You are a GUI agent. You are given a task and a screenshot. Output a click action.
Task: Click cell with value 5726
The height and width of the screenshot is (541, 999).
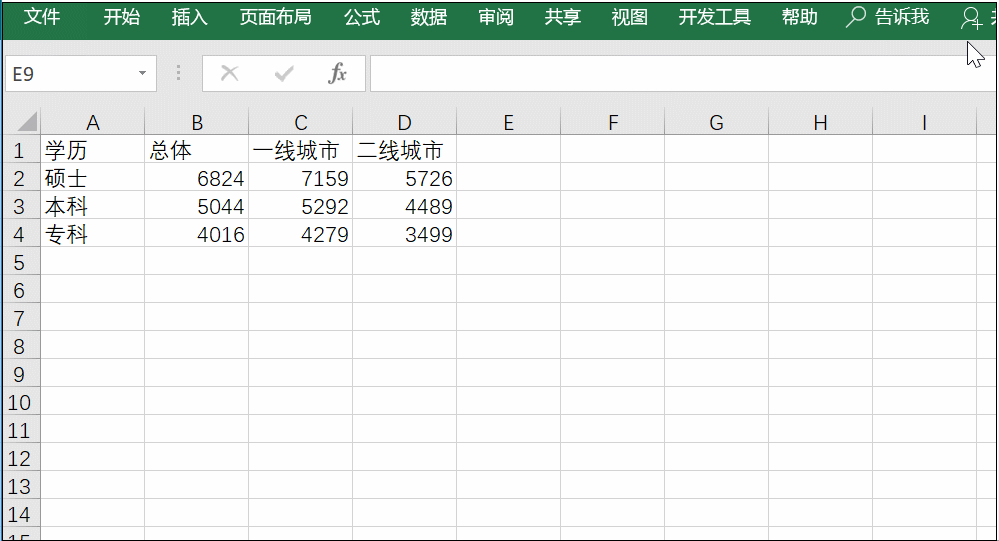point(405,178)
